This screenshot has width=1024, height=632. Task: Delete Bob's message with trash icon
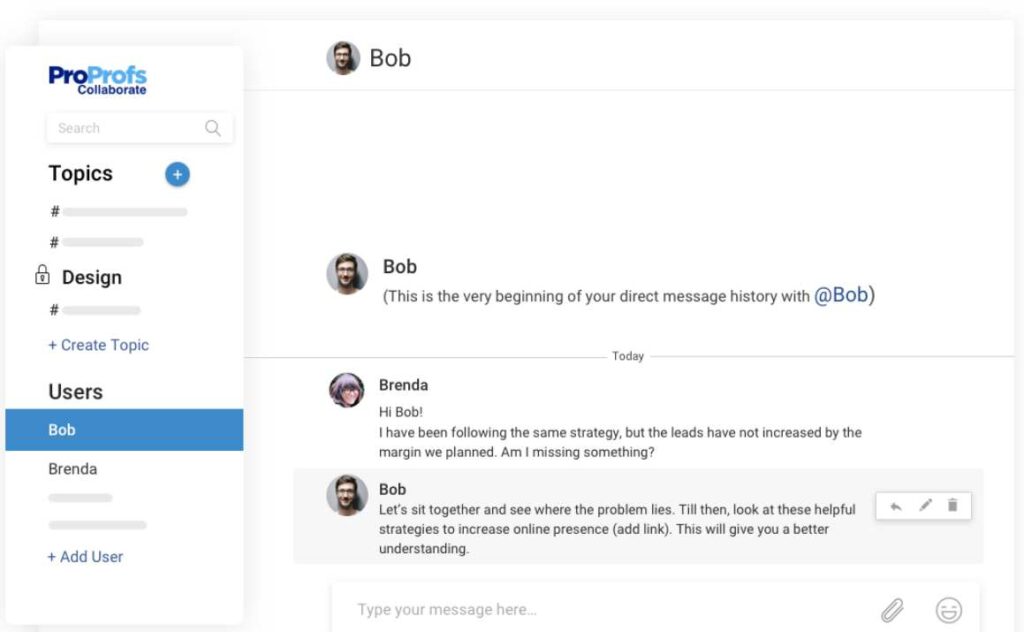[x=953, y=506]
